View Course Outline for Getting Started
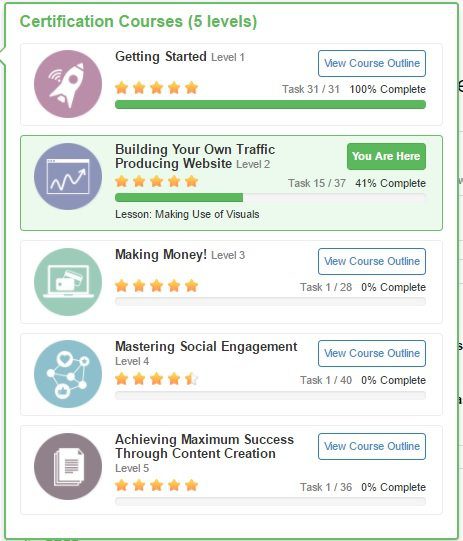The width and height of the screenshot is (463, 541). point(372,63)
